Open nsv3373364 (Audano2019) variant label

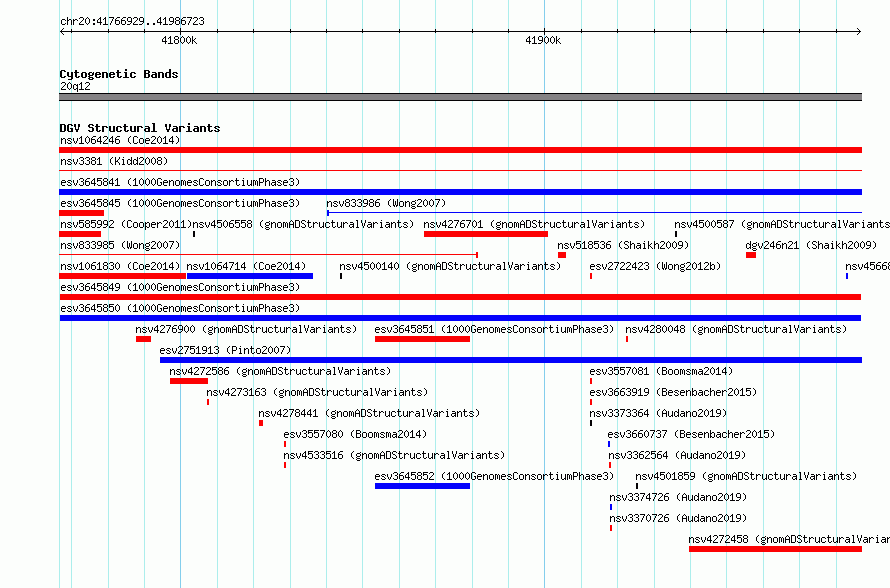point(658,413)
